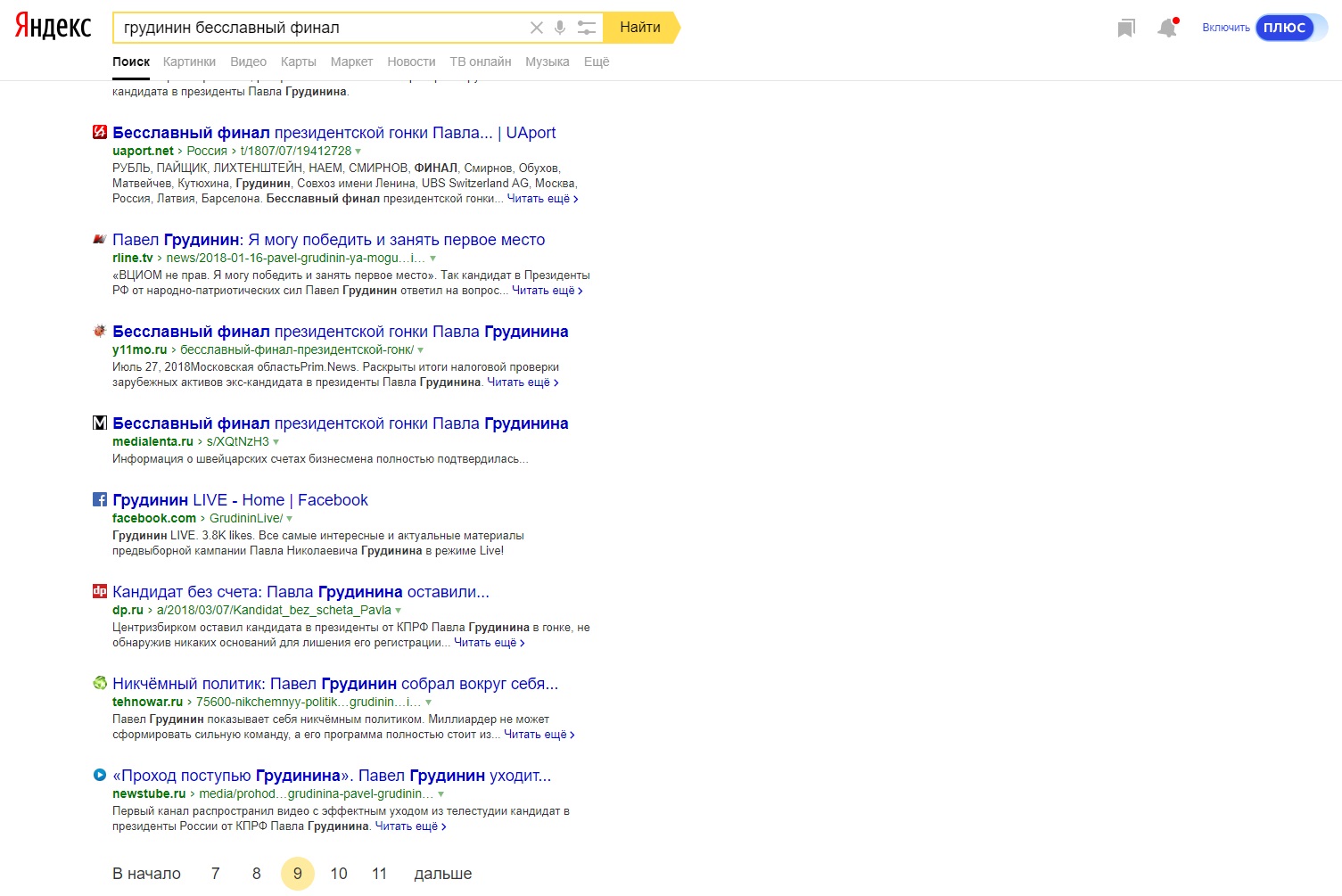This screenshot has height=896, width=1342.
Task: Click the newstube.ru green domain link
Action: 149,794
